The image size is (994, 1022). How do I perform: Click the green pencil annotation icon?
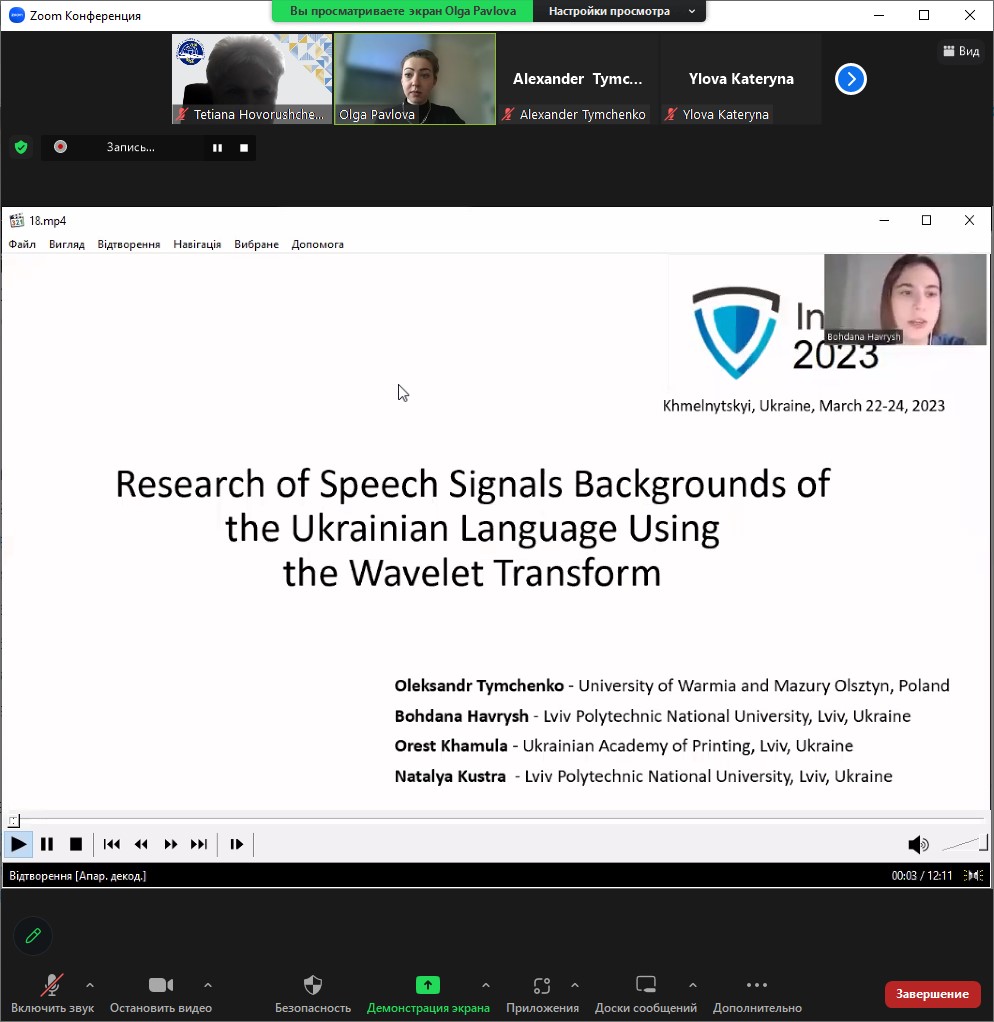[33, 935]
